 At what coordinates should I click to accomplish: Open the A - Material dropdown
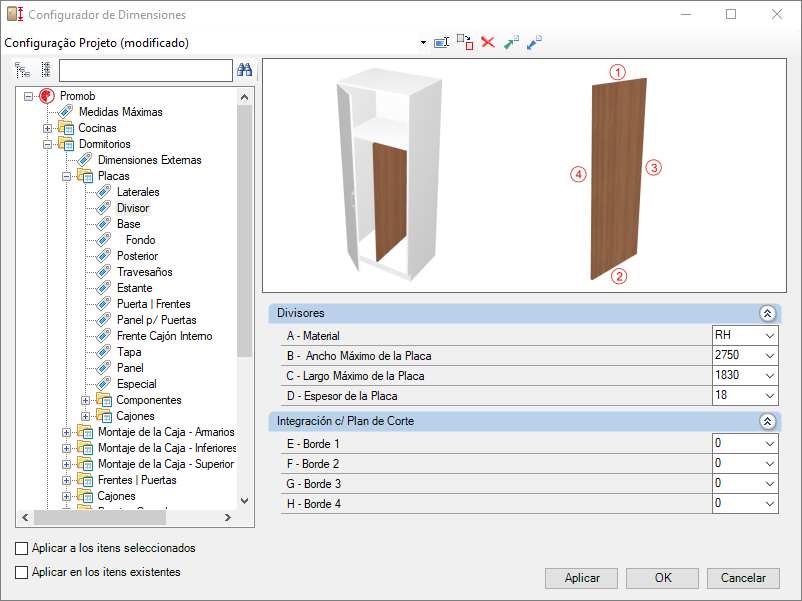[x=770, y=336]
